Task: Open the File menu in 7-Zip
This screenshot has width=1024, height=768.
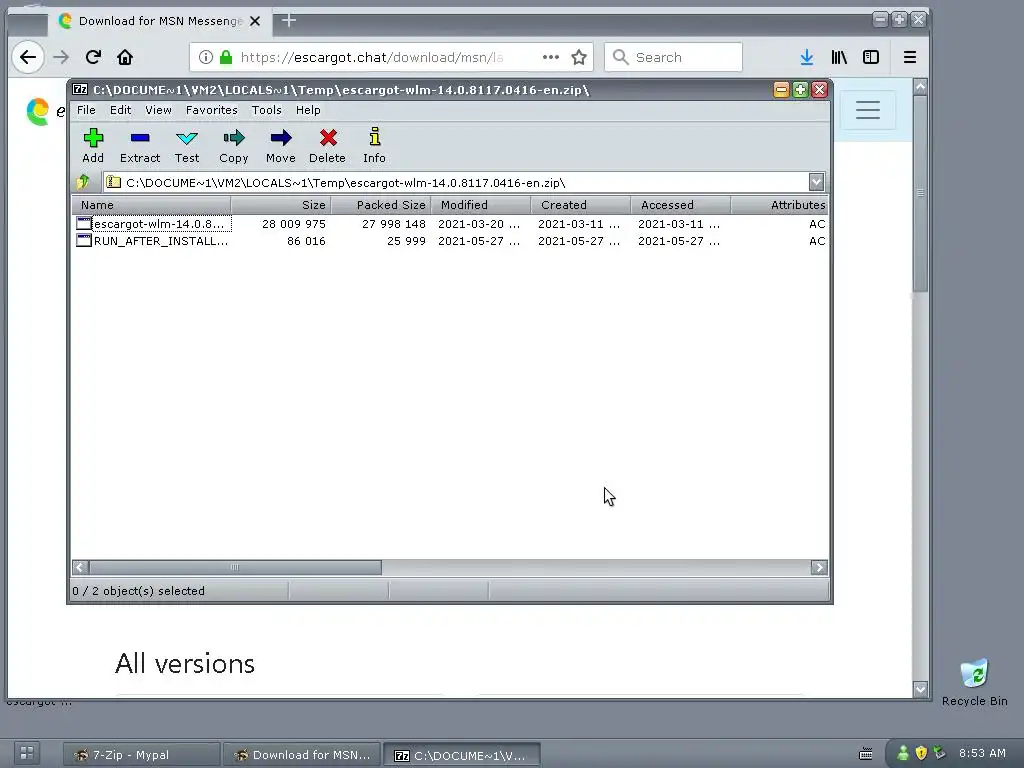Action: [x=86, y=110]
